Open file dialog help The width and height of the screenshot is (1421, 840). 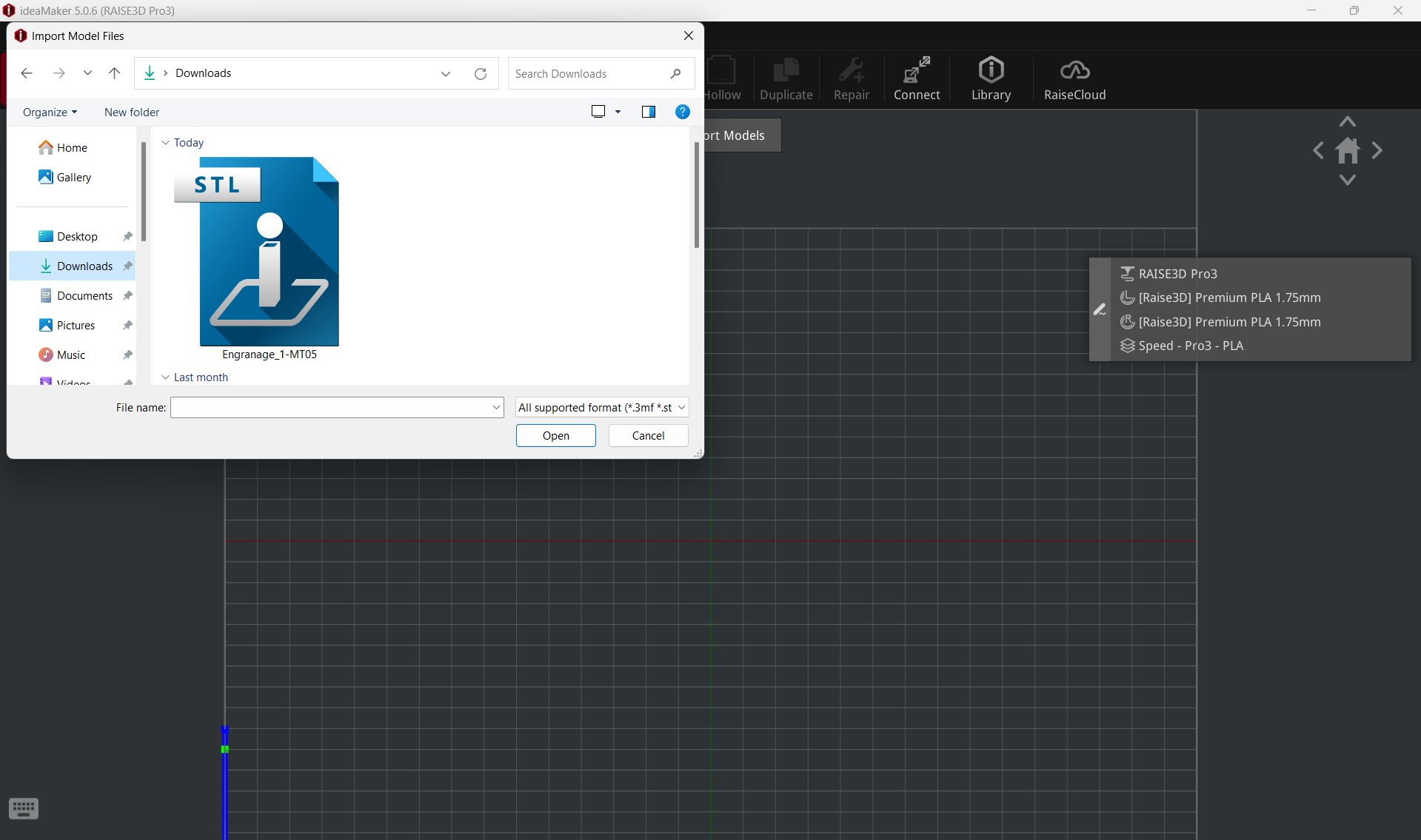pos(683,112)
